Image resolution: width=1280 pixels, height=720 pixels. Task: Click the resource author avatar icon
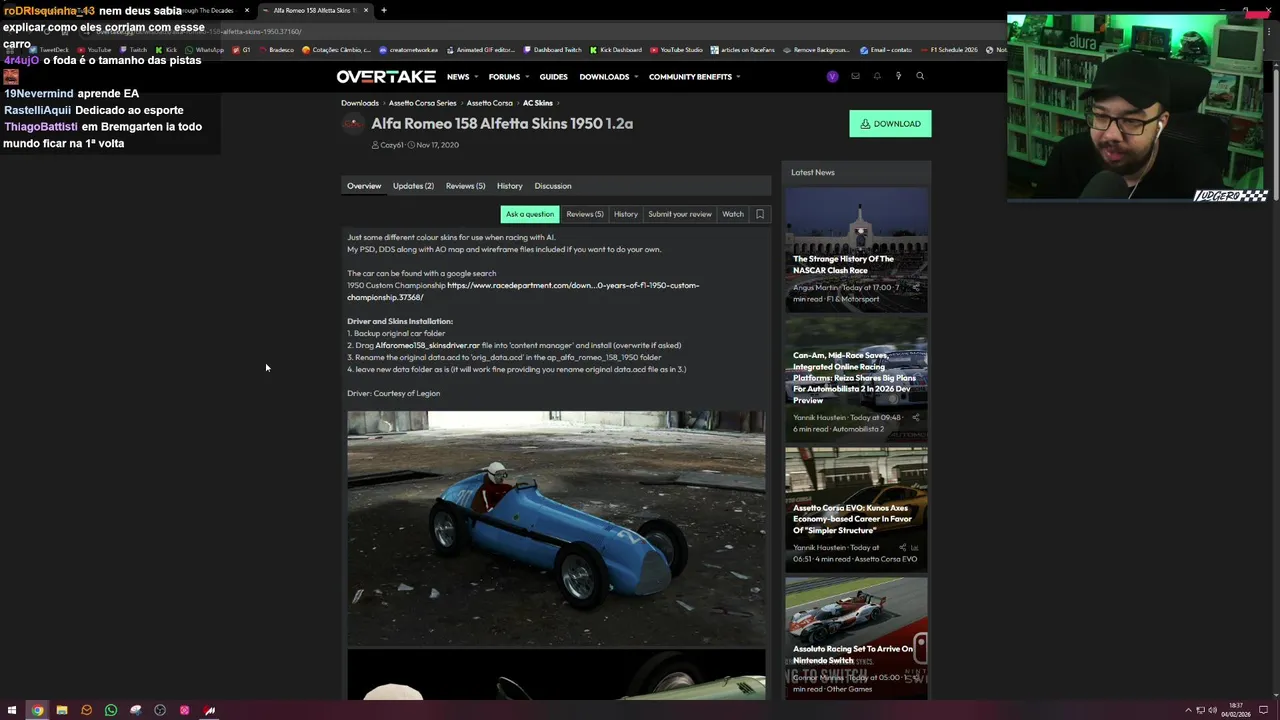click(353, 123)
